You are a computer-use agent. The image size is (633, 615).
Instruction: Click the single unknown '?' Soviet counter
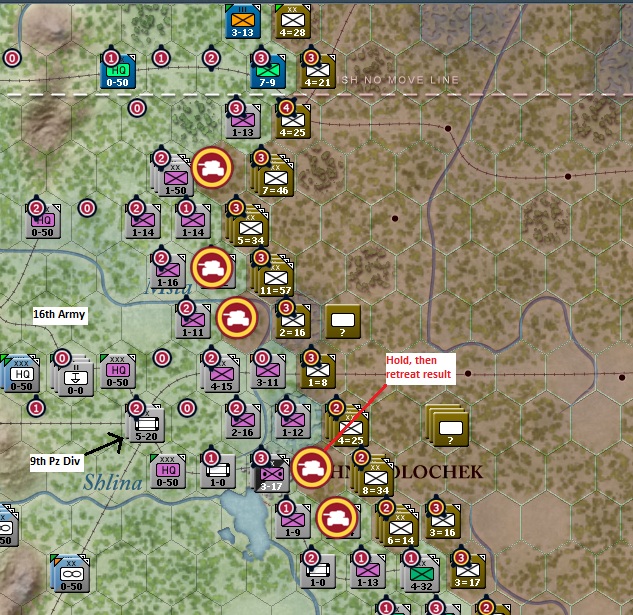click(343, 321)
